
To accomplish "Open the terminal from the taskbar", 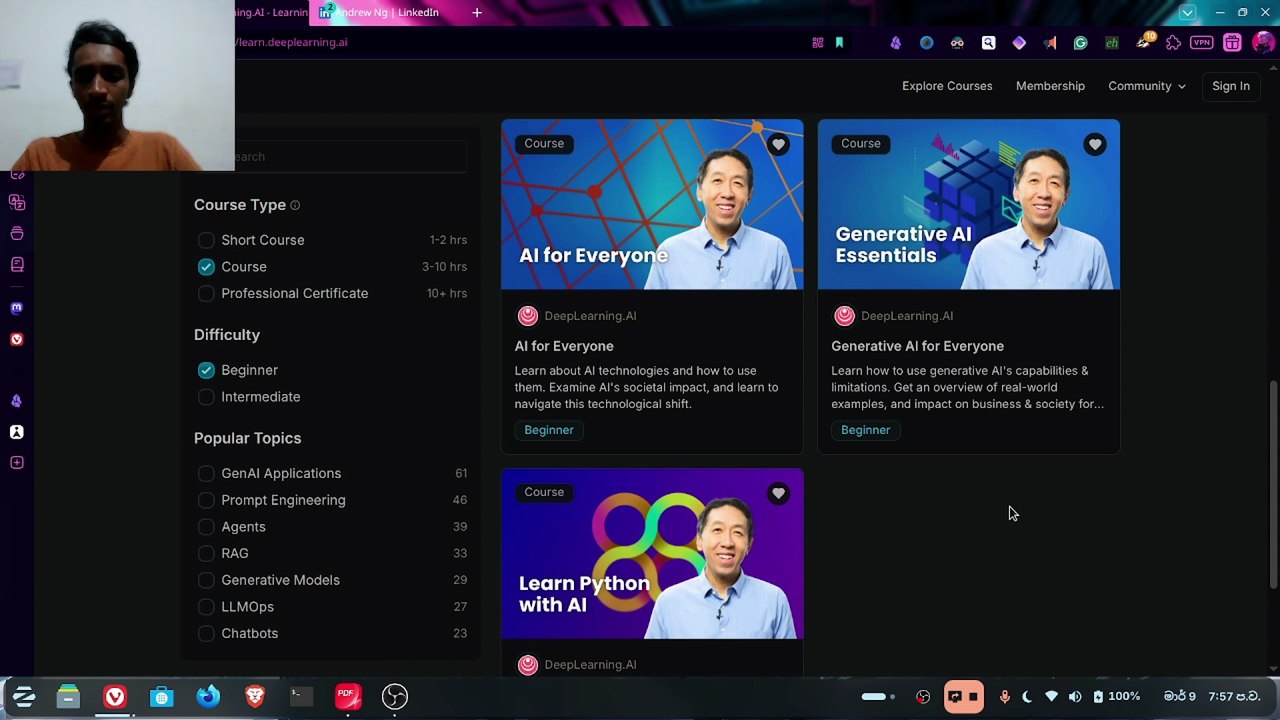I will coord(301,696).
